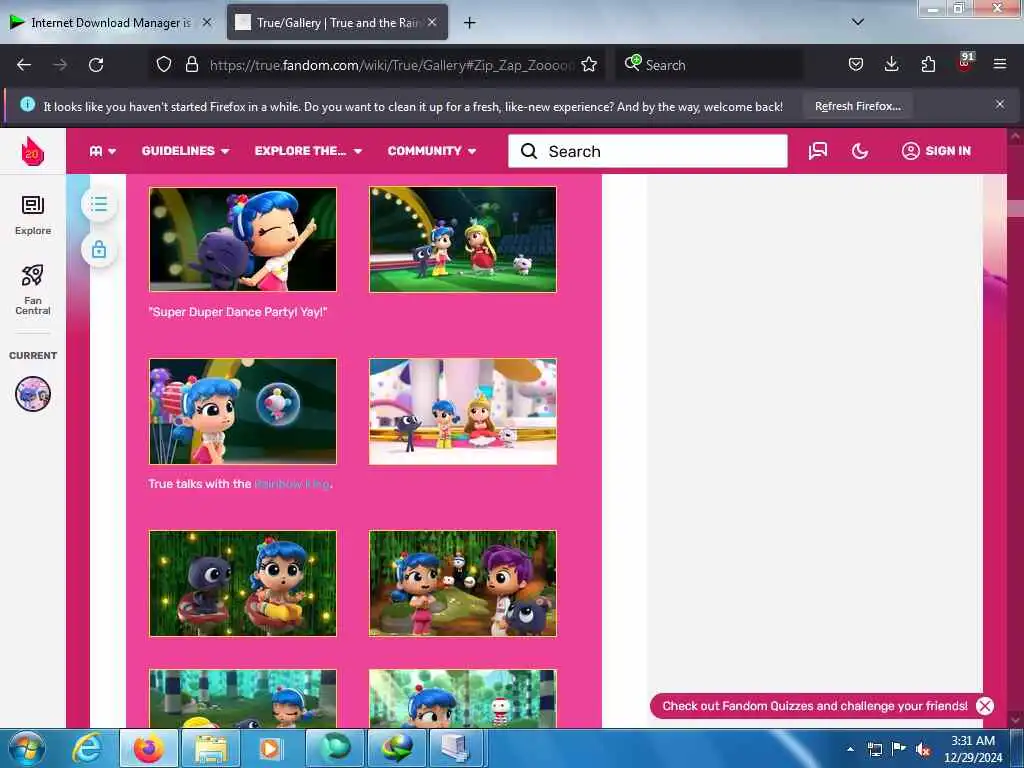1024x768 pixels.
Task: Open the stage dance thumbnail with princess
Action: point(463,239)
